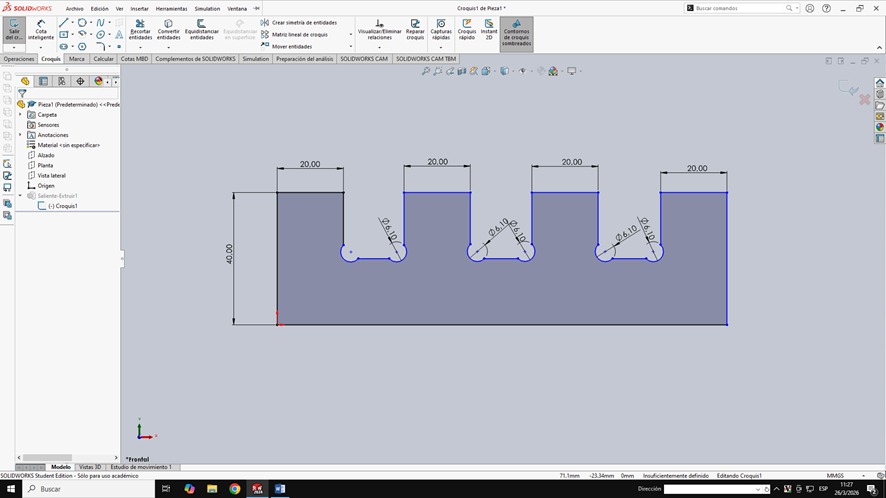Click the FeatureManager filter funnel icon

pyautogui.click(x=22, y=93)
